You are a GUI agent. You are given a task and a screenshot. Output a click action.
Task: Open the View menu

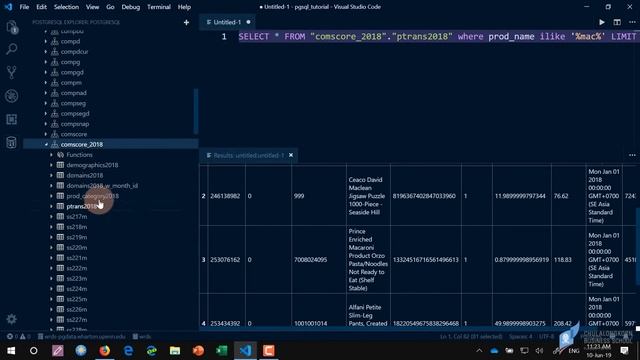(x=93, y=7)
